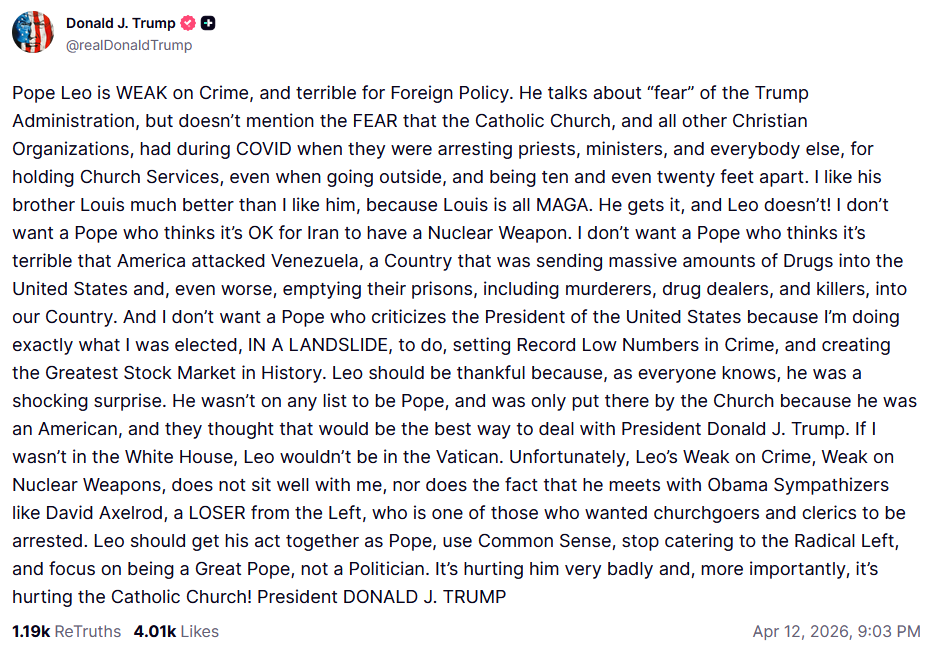This screenshot has width=930, height=650.
Task: Open the @realDonaldTrump handle link
Action: pyautogui.click(x=129, y=45)
